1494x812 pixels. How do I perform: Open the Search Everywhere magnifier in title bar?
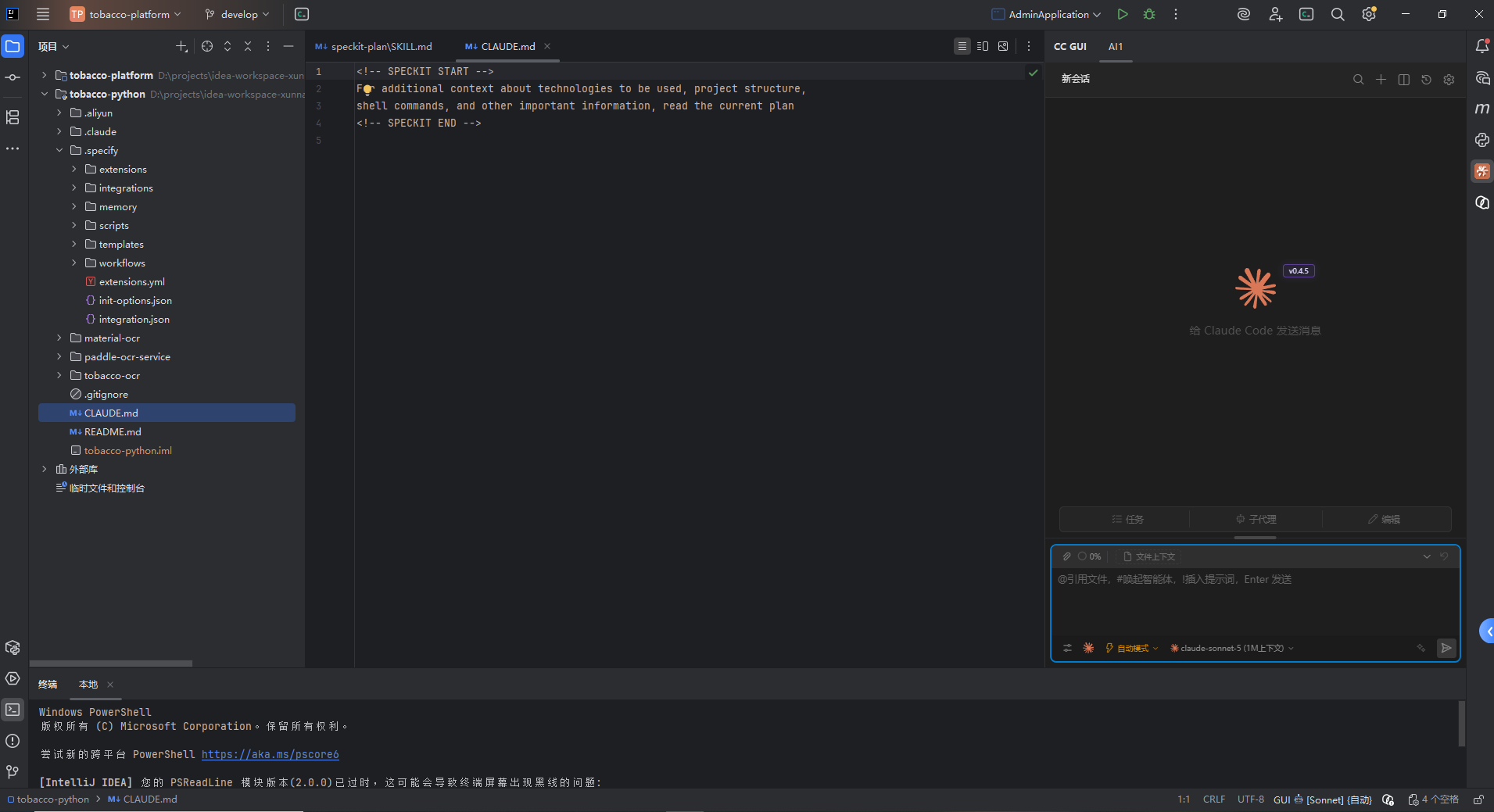click(1338, 14)
